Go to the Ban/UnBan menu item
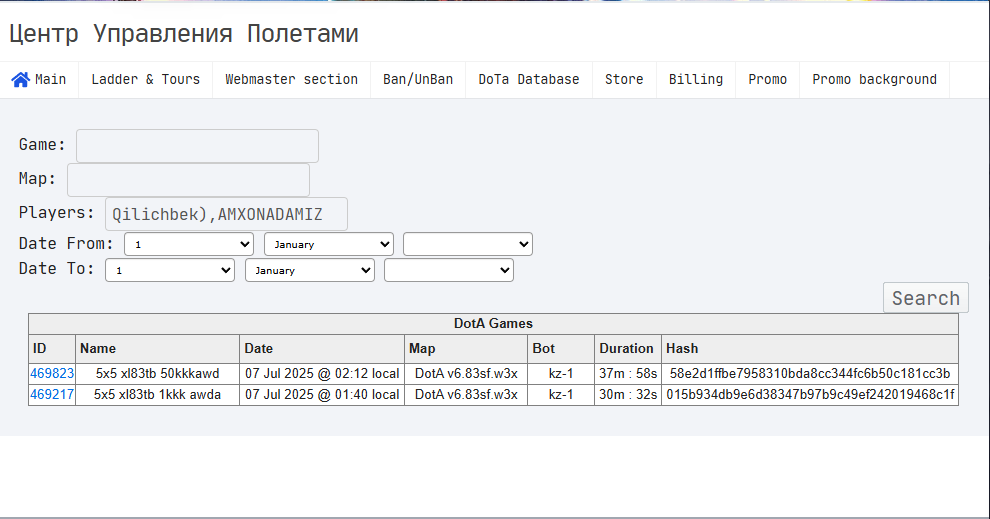Screen dimensions: 990x519 pyautogui.click(x=418, y=80)
